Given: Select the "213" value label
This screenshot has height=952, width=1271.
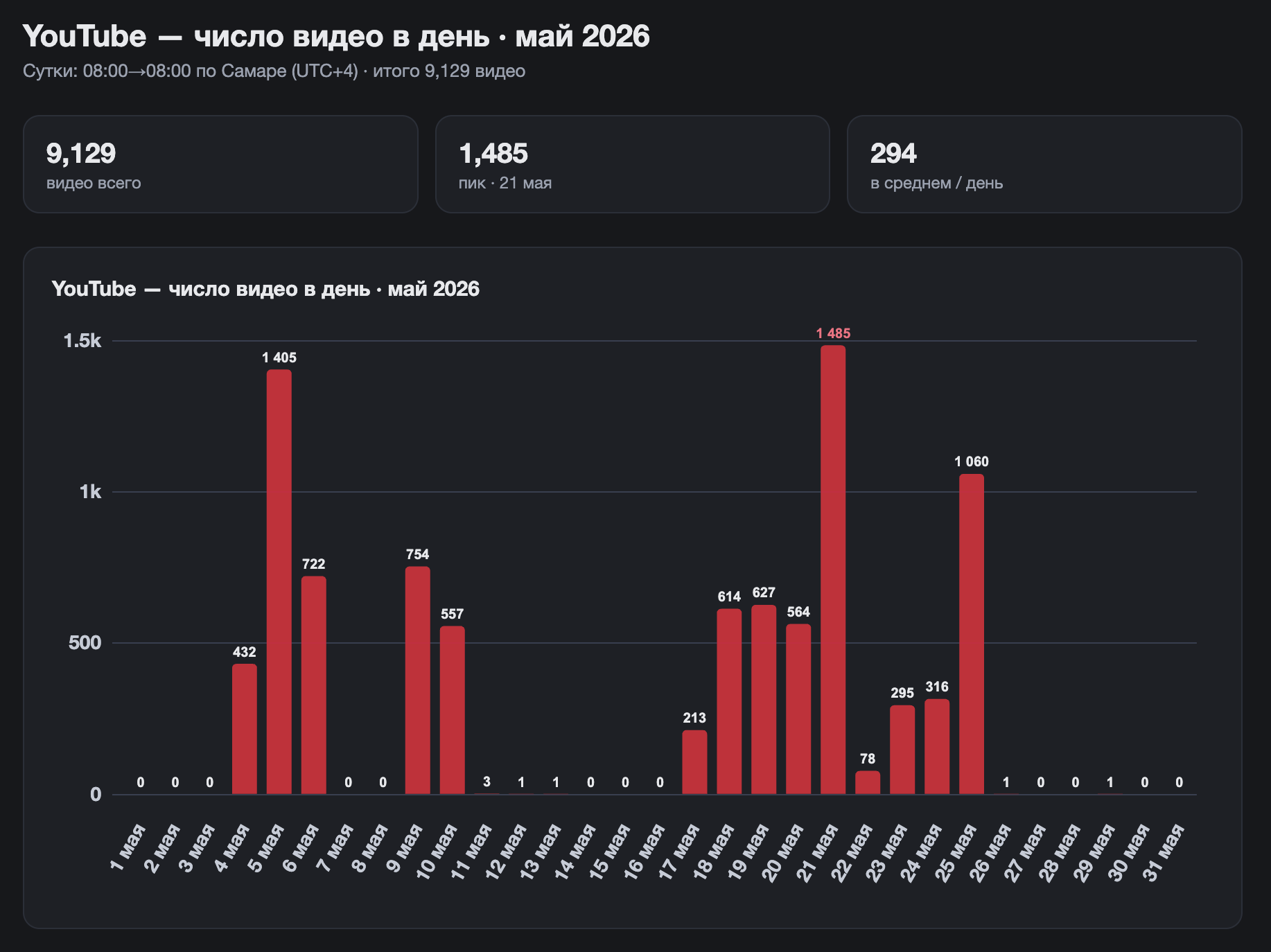Looking at the screenshot, I should pos(694,718).
